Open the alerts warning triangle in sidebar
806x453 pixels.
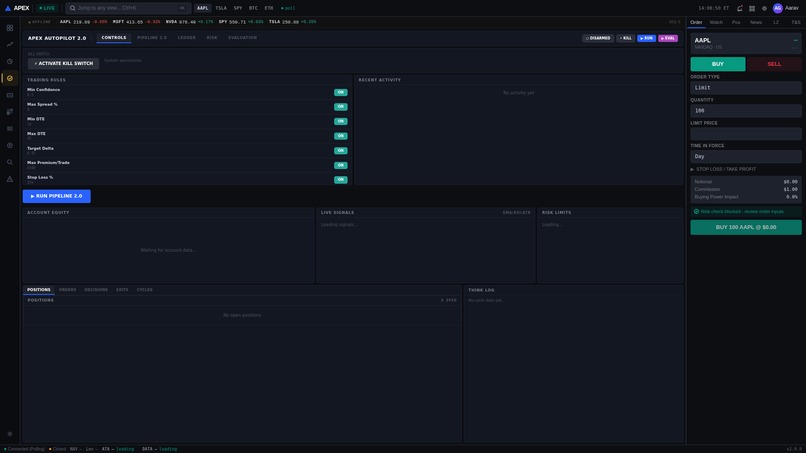click(x=10, y=179)
